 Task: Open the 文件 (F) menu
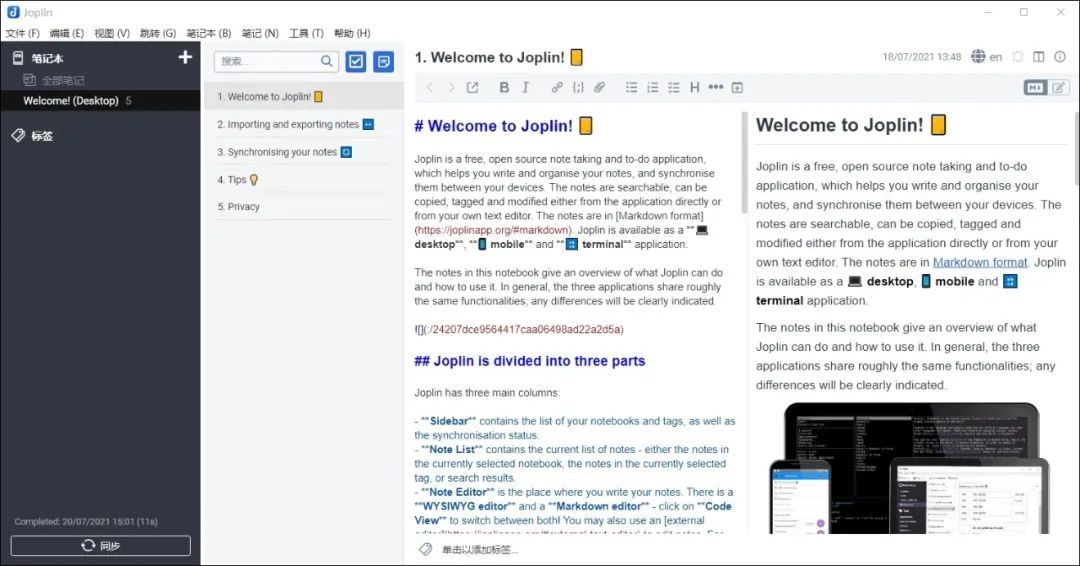pos(22,33)
